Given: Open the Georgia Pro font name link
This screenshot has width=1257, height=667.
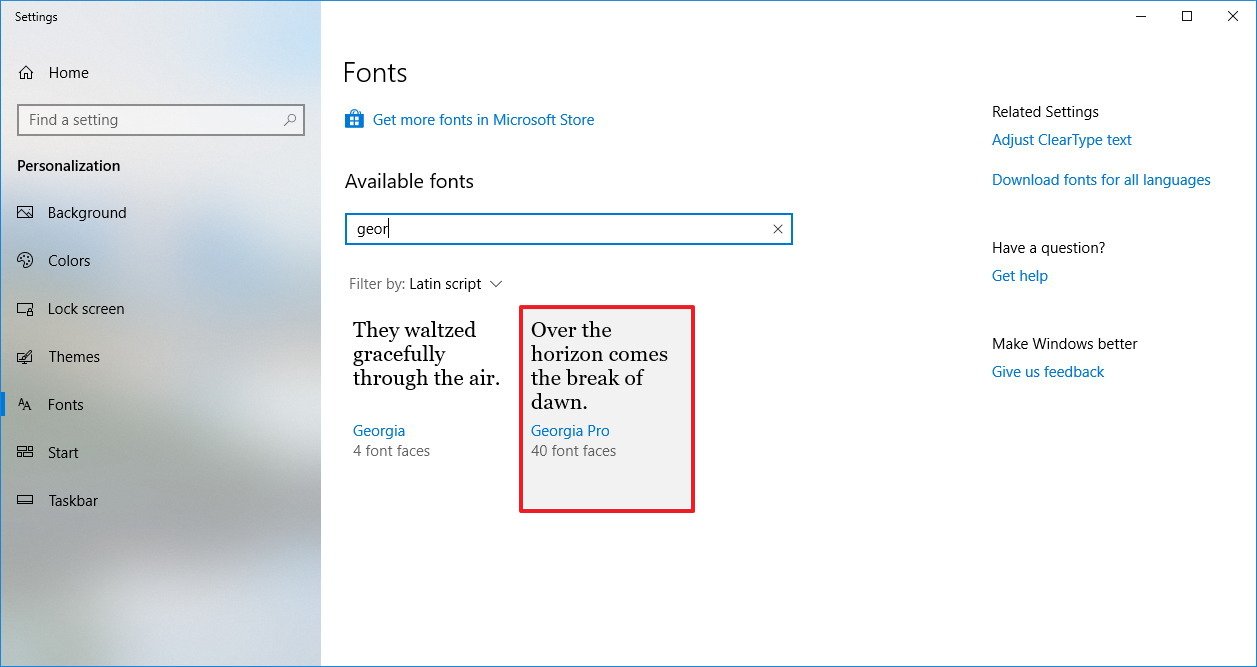Looking at the screenshot, I should [x=570, y=431].
